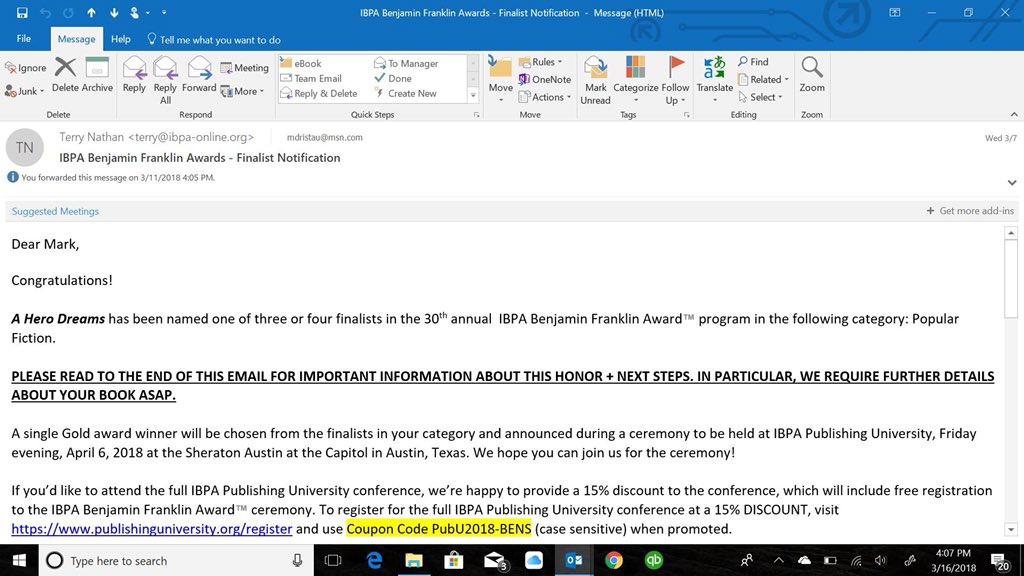Create New quick step
This screenshot has height=576, width=1024.
[406, 93]
